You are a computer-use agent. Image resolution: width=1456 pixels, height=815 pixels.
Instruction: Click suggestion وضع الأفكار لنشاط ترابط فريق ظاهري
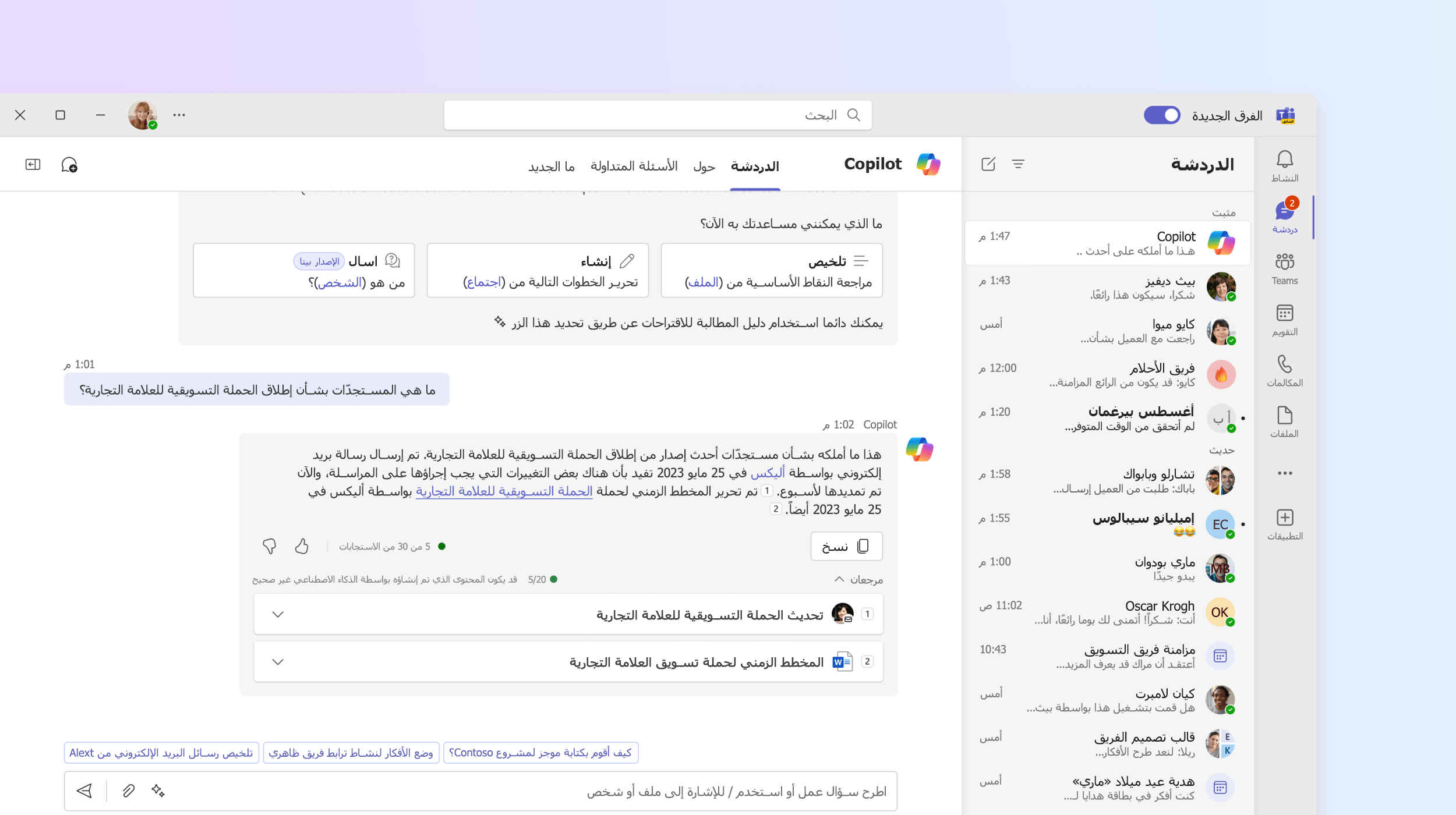pyautogui.click(x=351, y=753)
